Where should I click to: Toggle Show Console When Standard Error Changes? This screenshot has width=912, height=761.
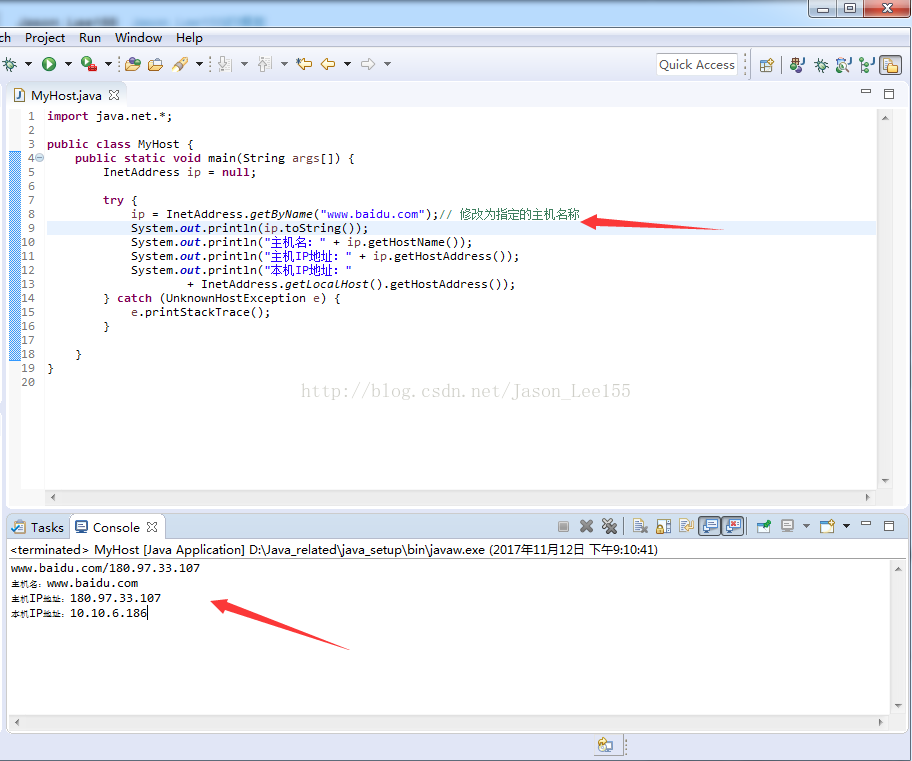(733, 527)
